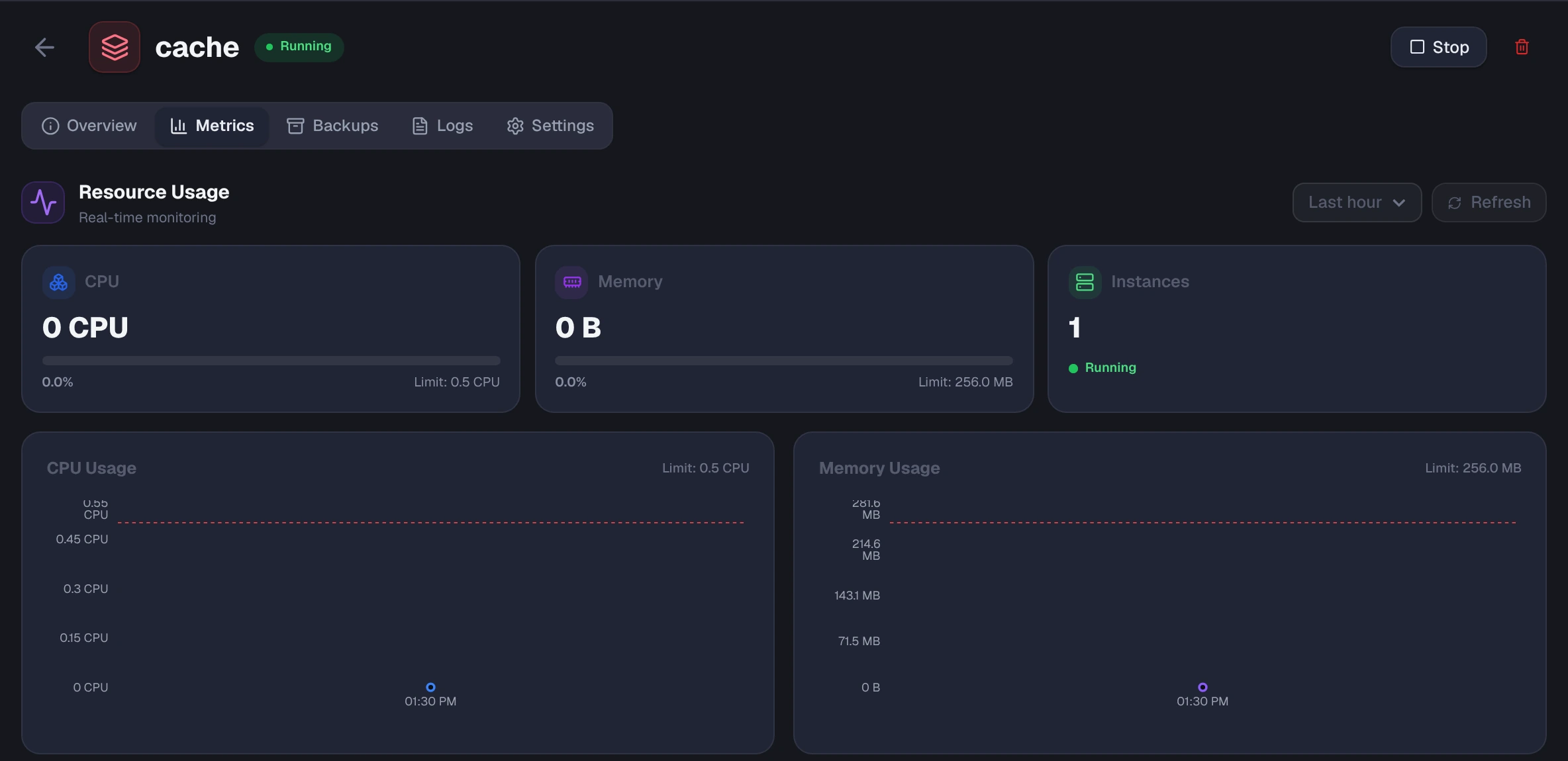
Task: Select the Metrics tab
Action: pyautogui.click(x=212, y=126)
